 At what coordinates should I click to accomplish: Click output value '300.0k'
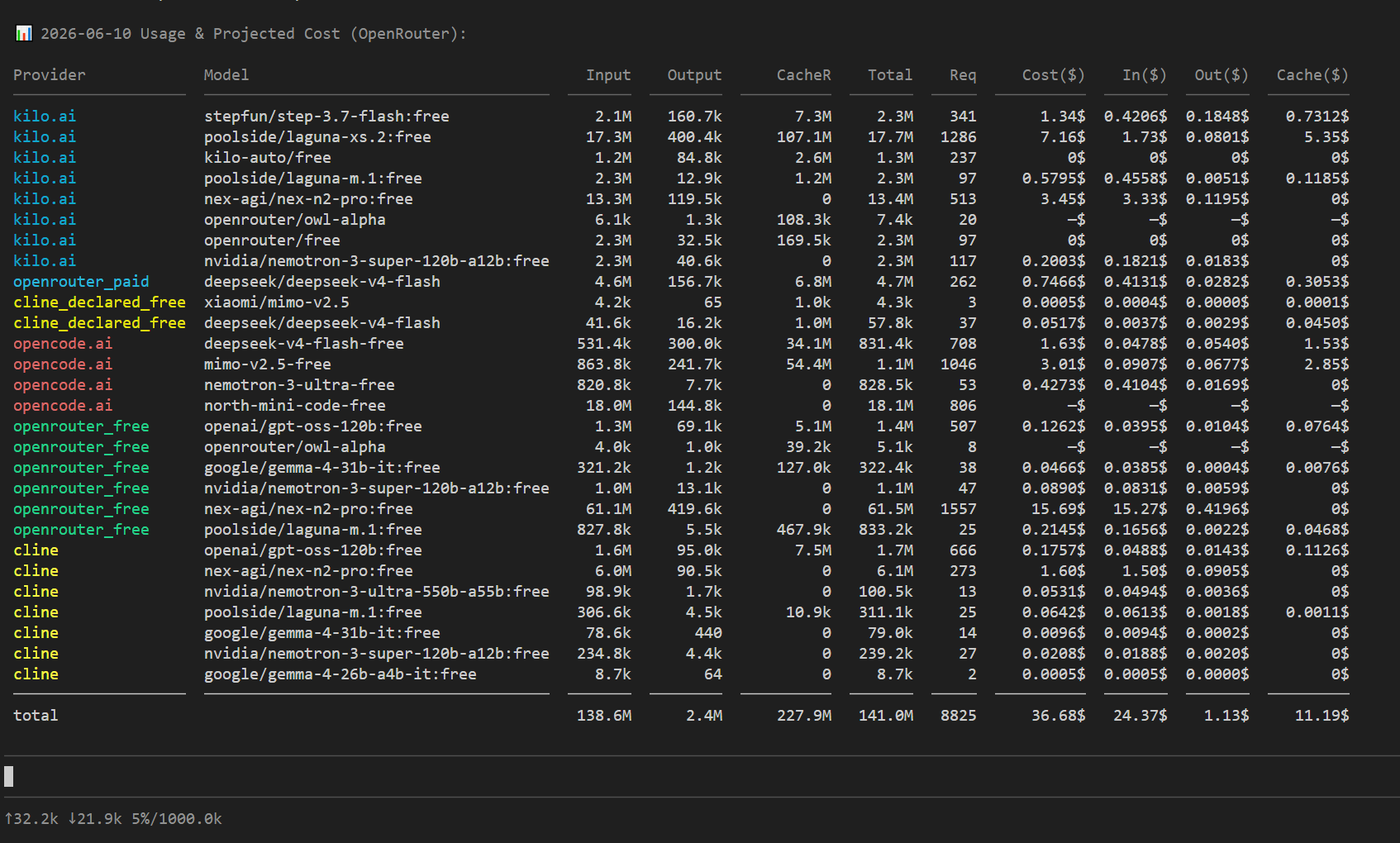[694, 344]
